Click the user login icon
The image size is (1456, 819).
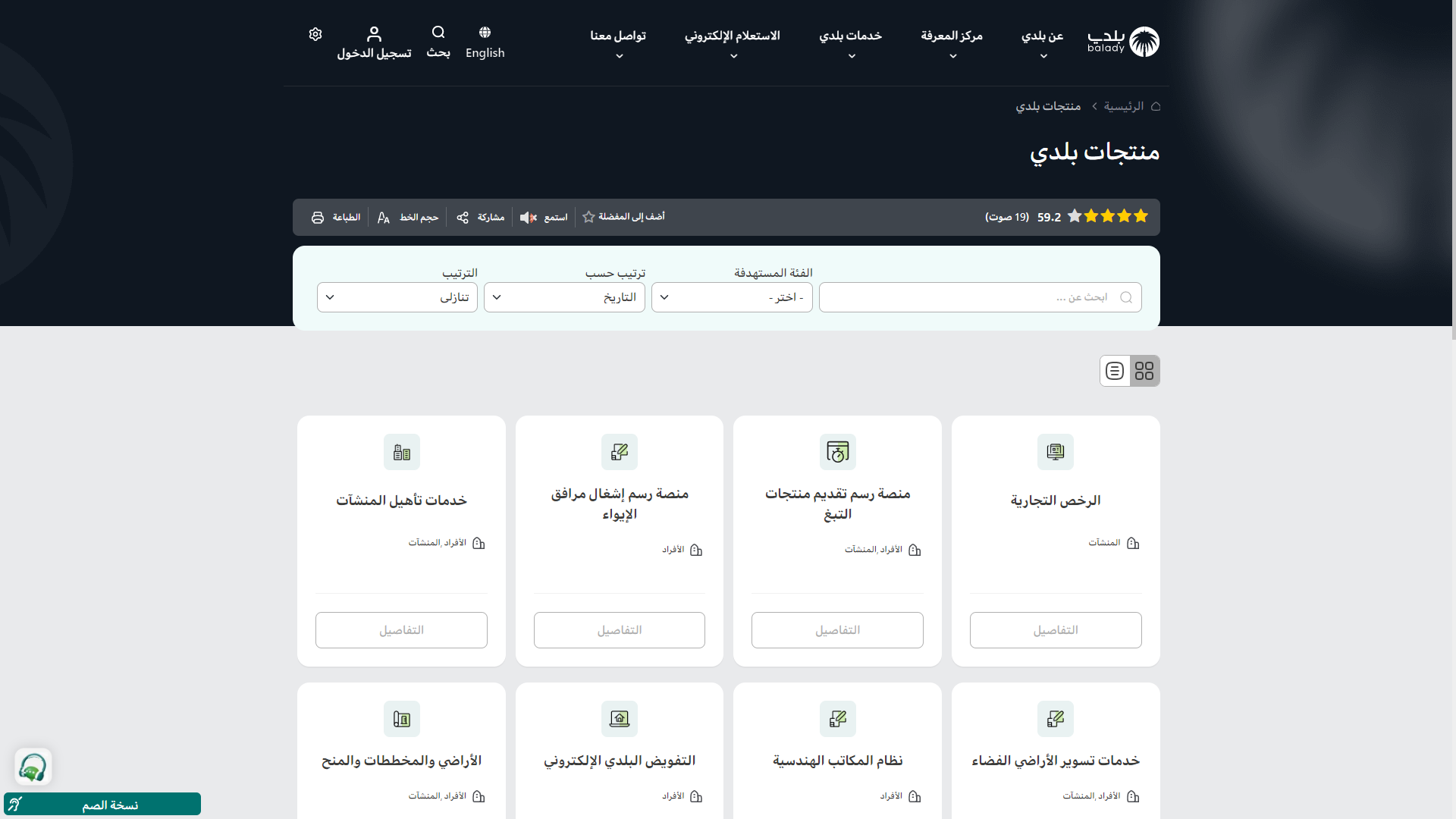coord(374,34)
